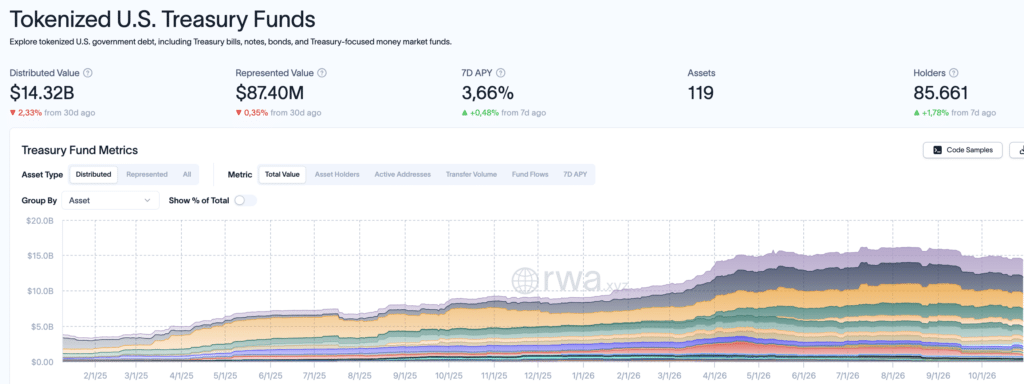Toggle Show % of Total switch
The width and height of the screenshot is (1024, 384).
[246, 200]
